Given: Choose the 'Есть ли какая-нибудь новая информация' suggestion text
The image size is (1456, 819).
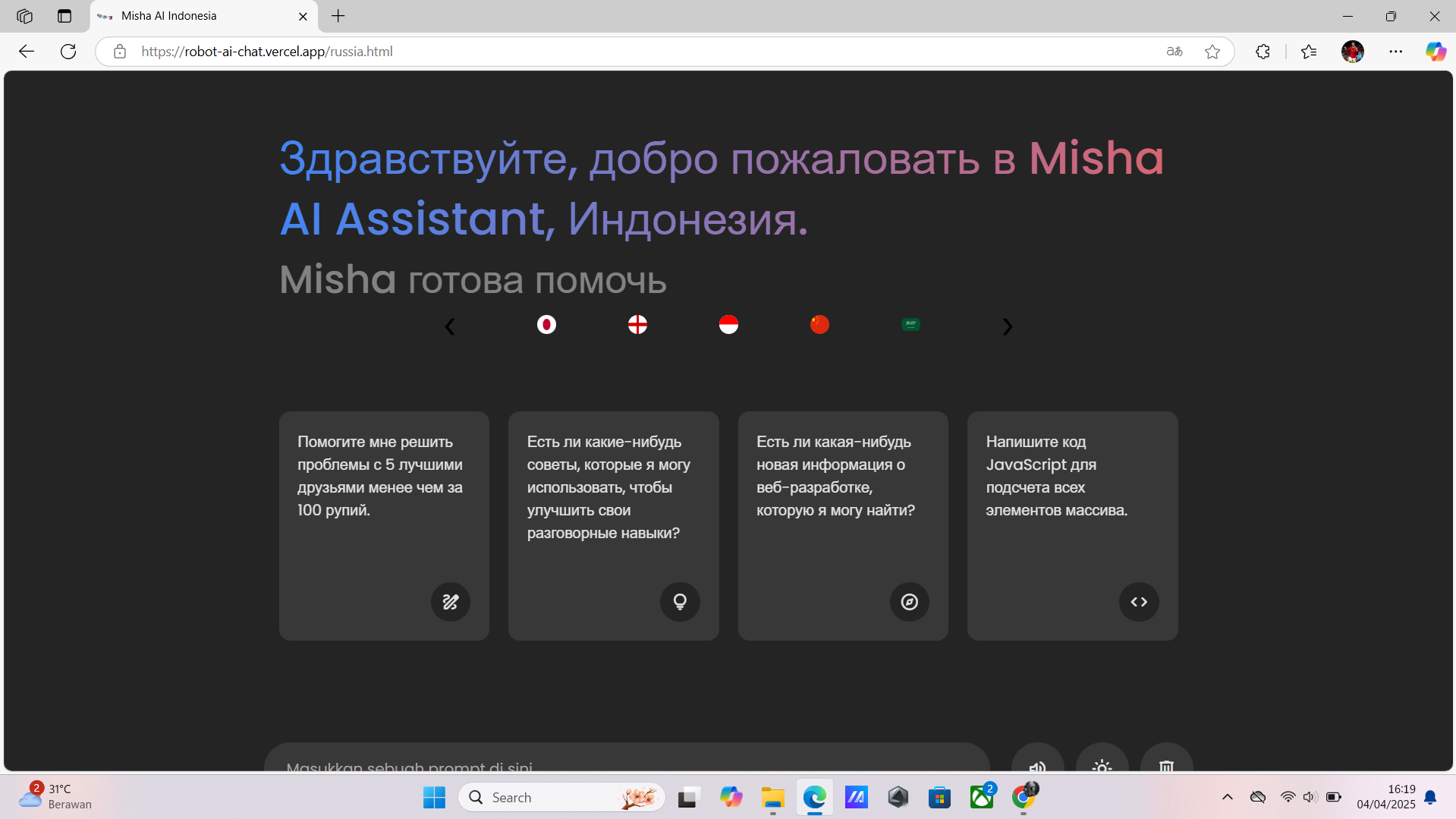Looking at the screenshot, I should tap(835, 476).
